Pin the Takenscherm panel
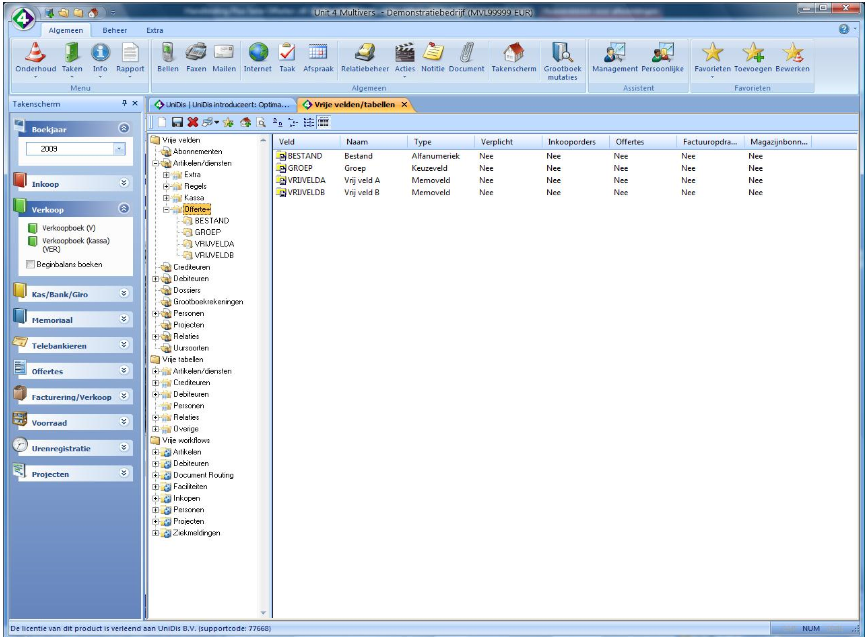The width and height of the screenshot is (865, 637). tap(125, 103)
